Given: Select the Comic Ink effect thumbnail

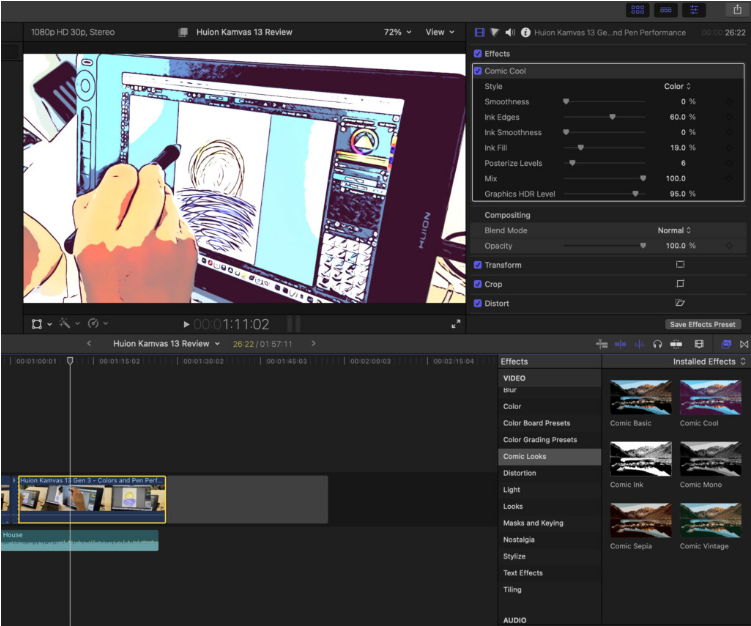Looking at the screenshot, I should click(640, 459).
